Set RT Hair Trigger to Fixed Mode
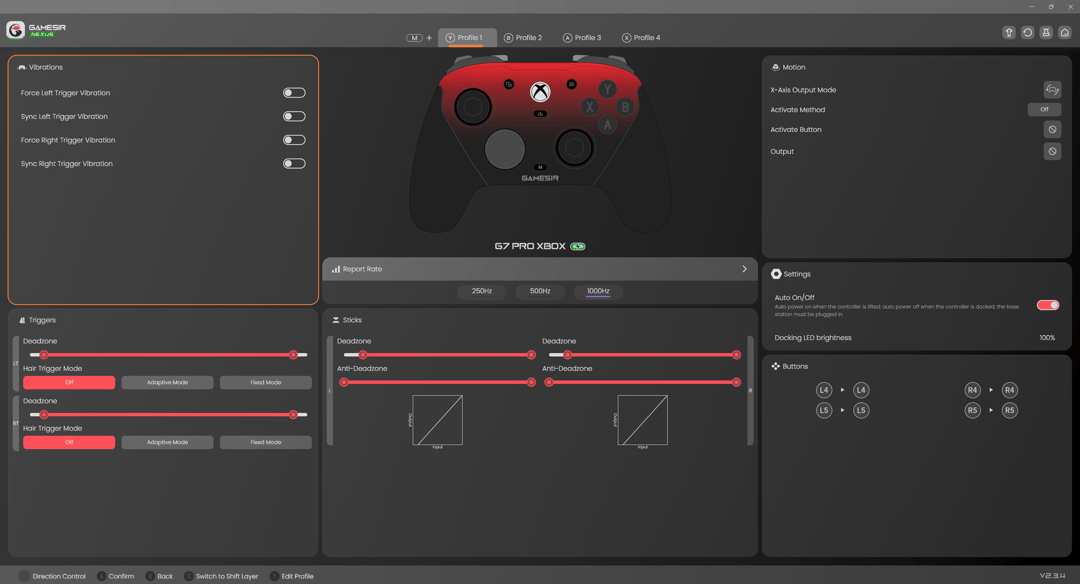 pyautogui.click(x=265, y=442)
